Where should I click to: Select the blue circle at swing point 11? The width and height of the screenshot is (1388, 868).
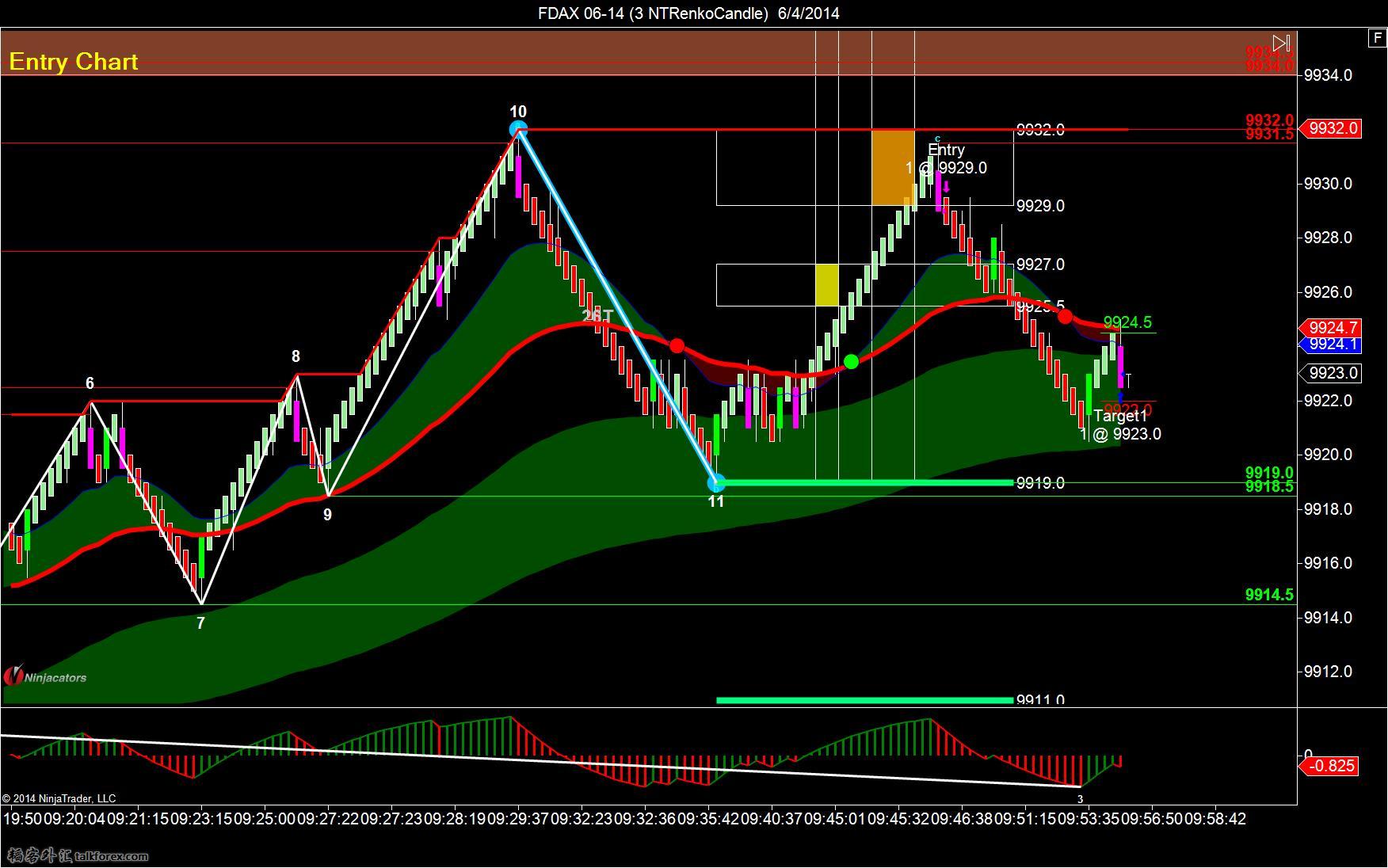(x=715, y=482)
